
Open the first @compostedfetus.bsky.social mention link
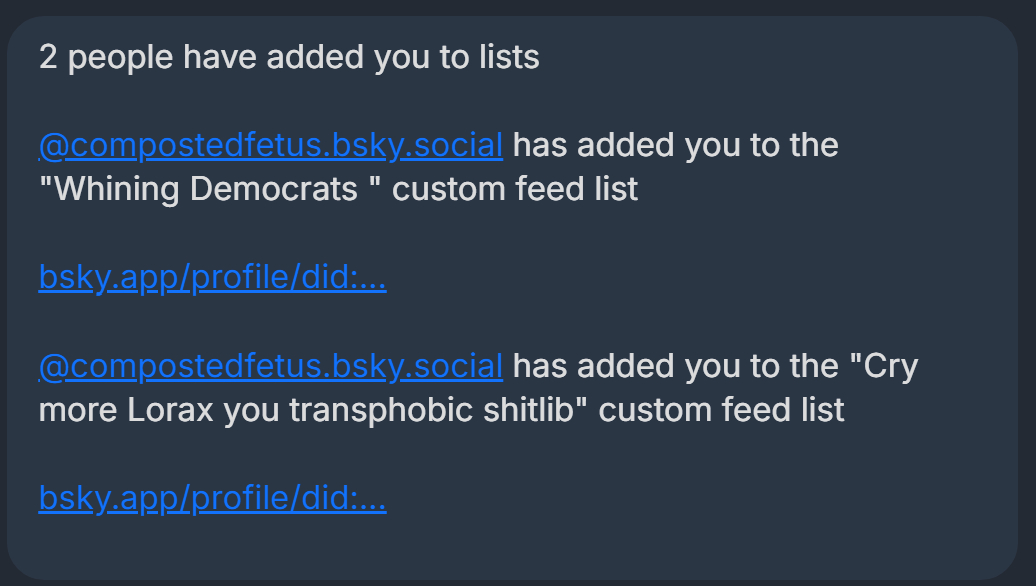[x=270, y=146]
